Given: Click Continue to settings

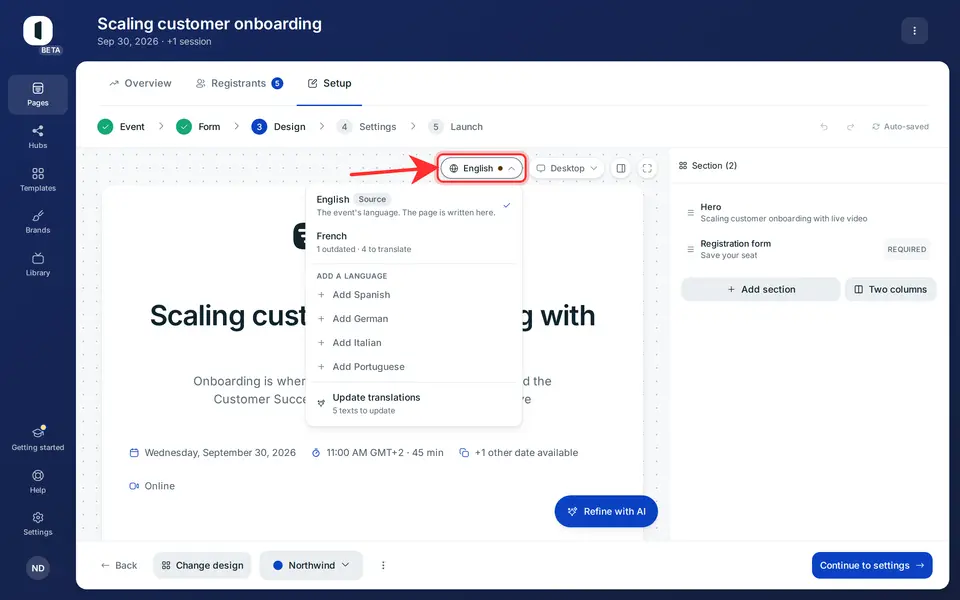Looking at the screenshot, I should coord(872,565).
